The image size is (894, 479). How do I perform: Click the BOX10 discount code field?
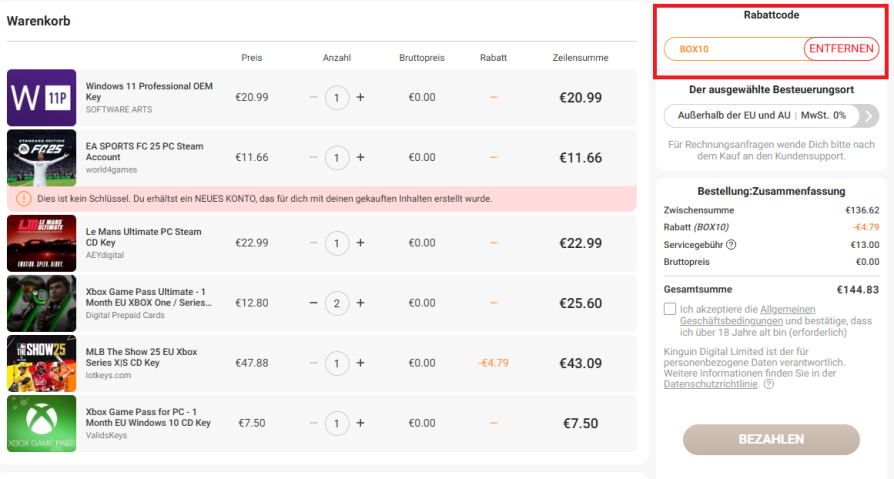point(734,49)
